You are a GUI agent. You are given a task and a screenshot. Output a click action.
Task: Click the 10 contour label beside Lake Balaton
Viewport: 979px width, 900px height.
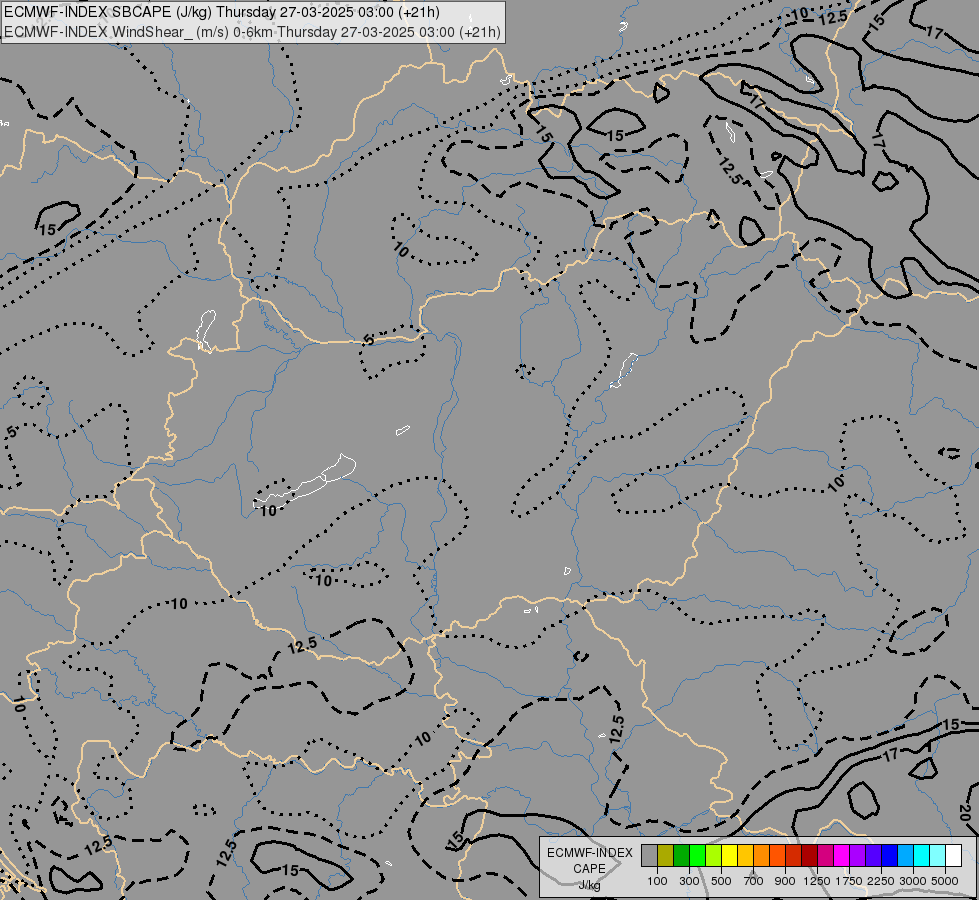tap(268, 511)
